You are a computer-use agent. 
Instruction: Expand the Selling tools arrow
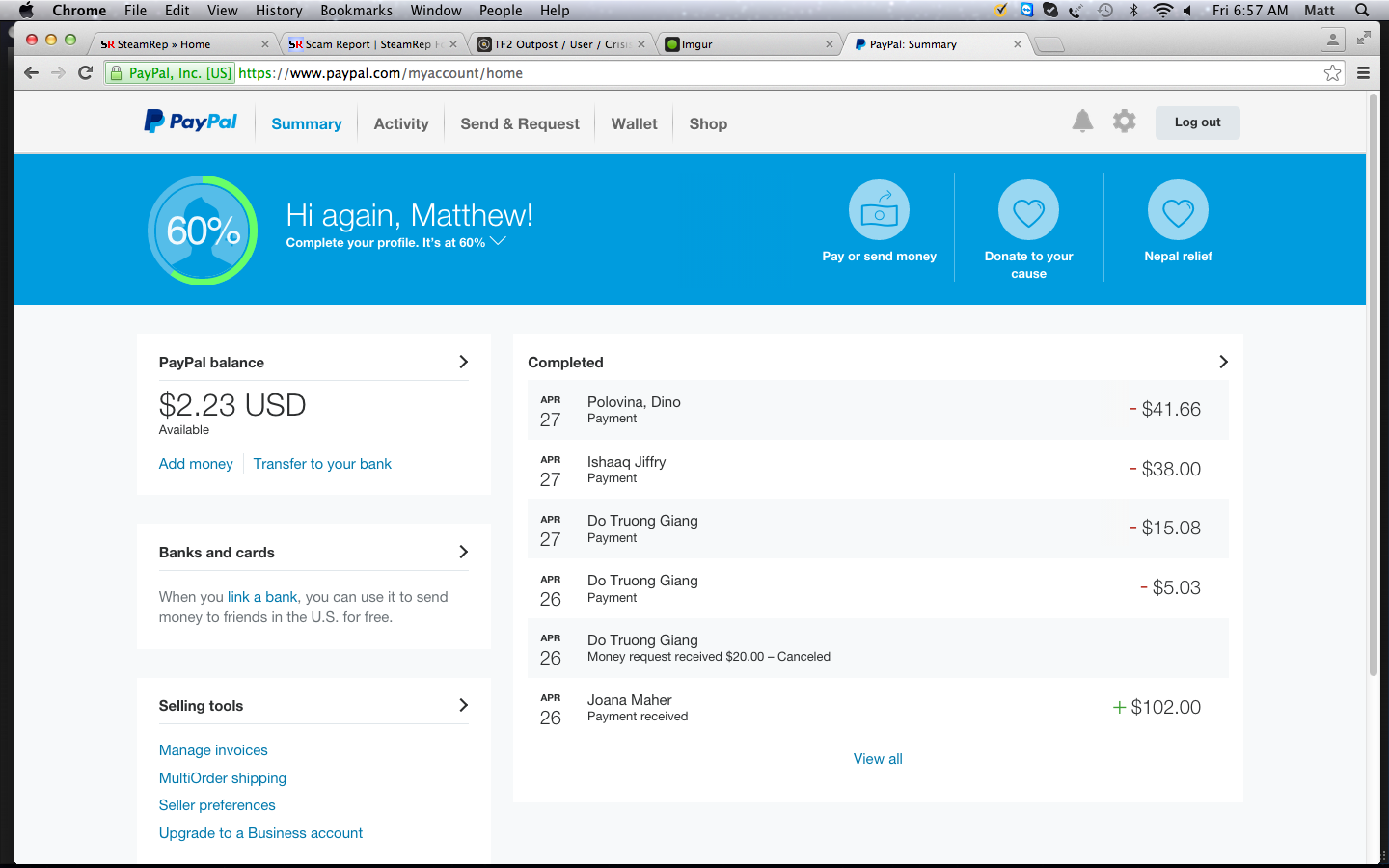tap(463, 705)
